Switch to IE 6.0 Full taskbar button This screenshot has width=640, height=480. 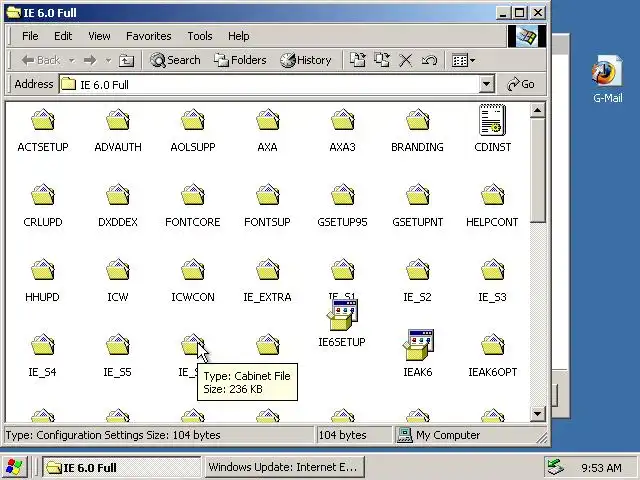coord(122,467)
